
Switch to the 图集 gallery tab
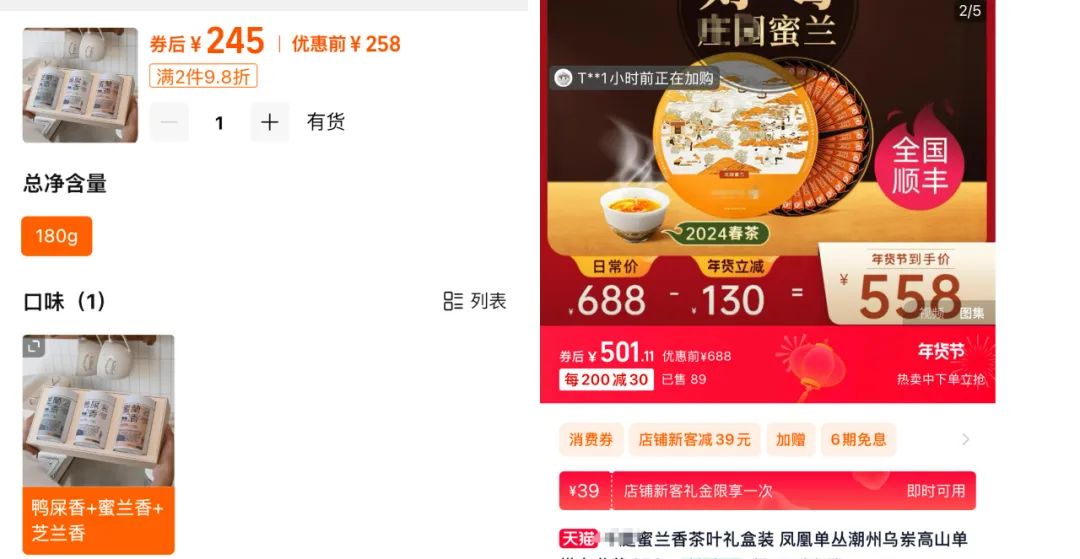(972, 313)
